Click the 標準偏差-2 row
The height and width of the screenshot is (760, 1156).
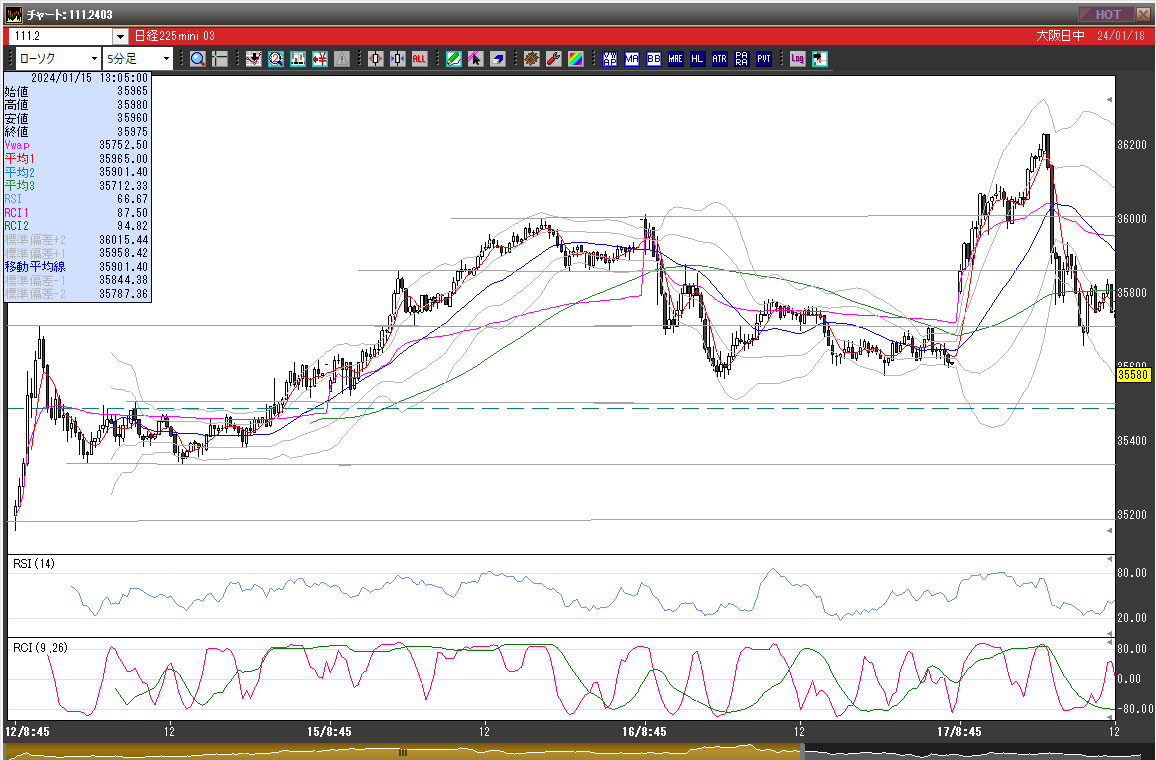point(77,293)
